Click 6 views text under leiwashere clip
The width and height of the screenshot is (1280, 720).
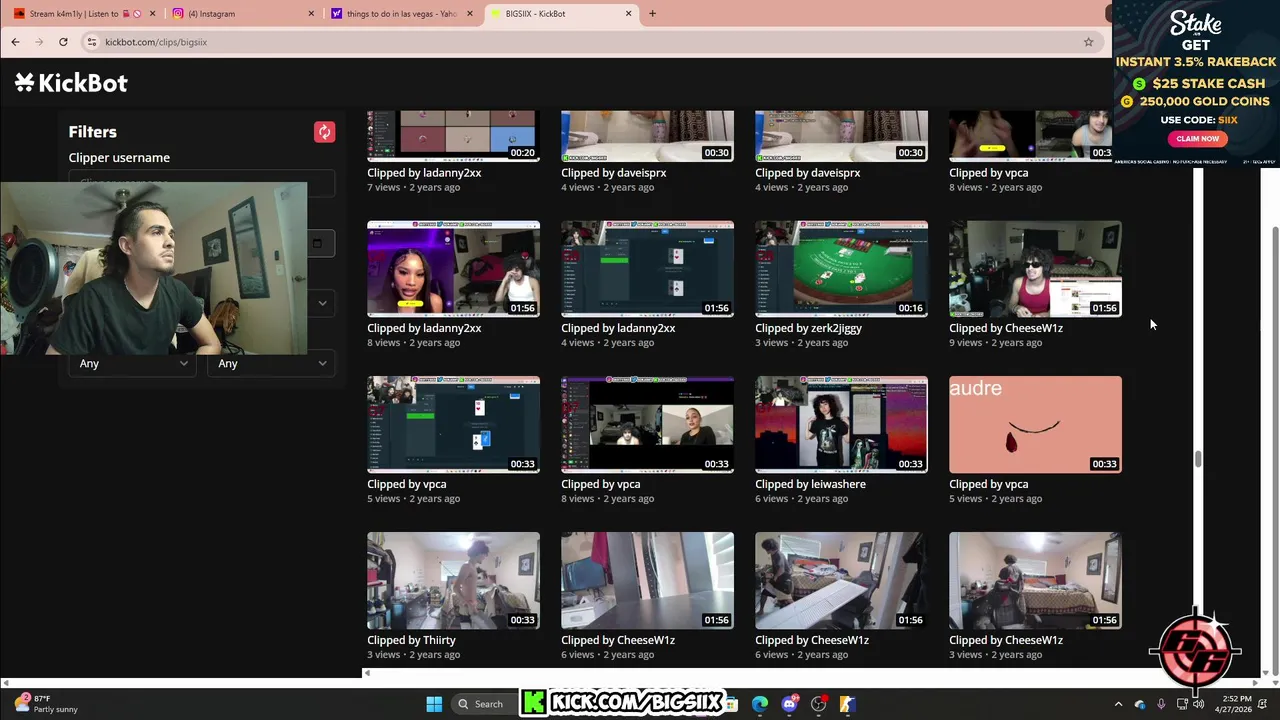click(x=771, y=499)
